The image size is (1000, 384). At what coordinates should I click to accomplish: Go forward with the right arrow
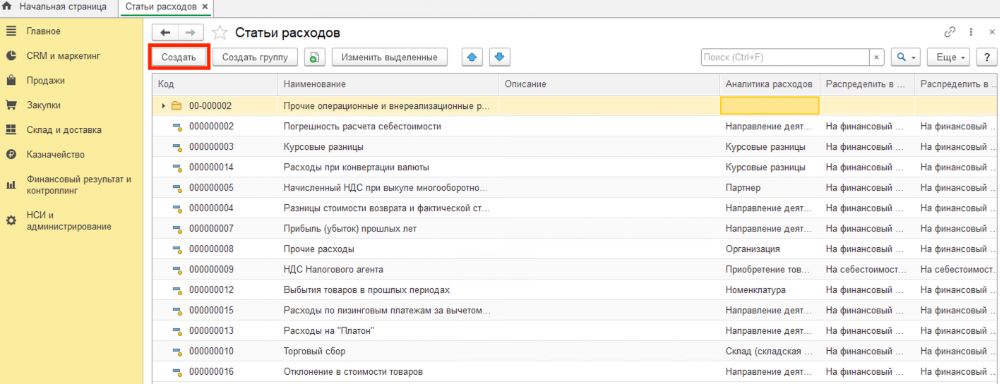point(191,33)
